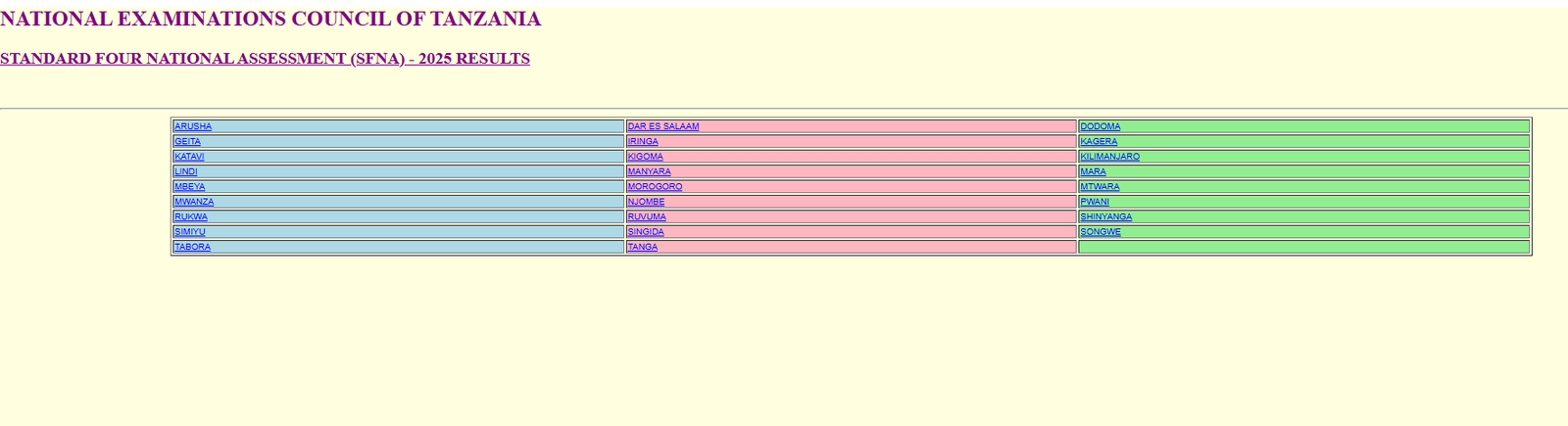Go to MANYARA region results
1568x426 pixels.
pos(649,172)
